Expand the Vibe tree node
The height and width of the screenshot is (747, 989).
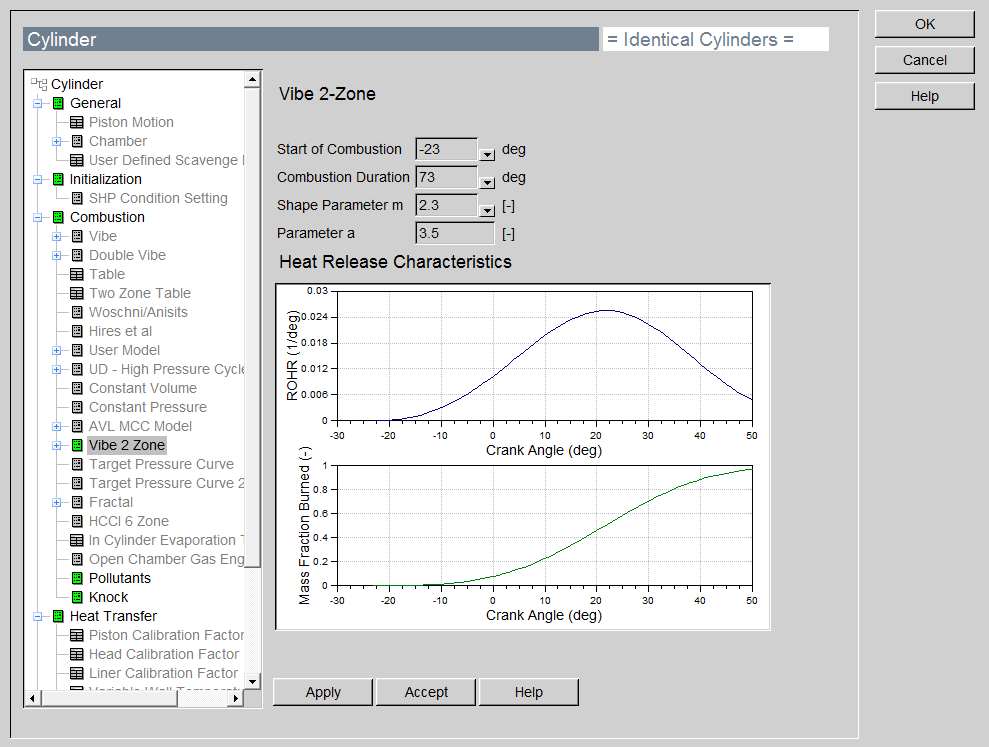(x=57, y=237)
